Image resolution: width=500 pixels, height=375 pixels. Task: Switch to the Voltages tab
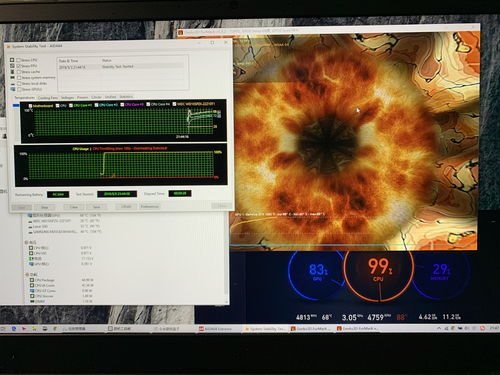(x=67, y=97)
